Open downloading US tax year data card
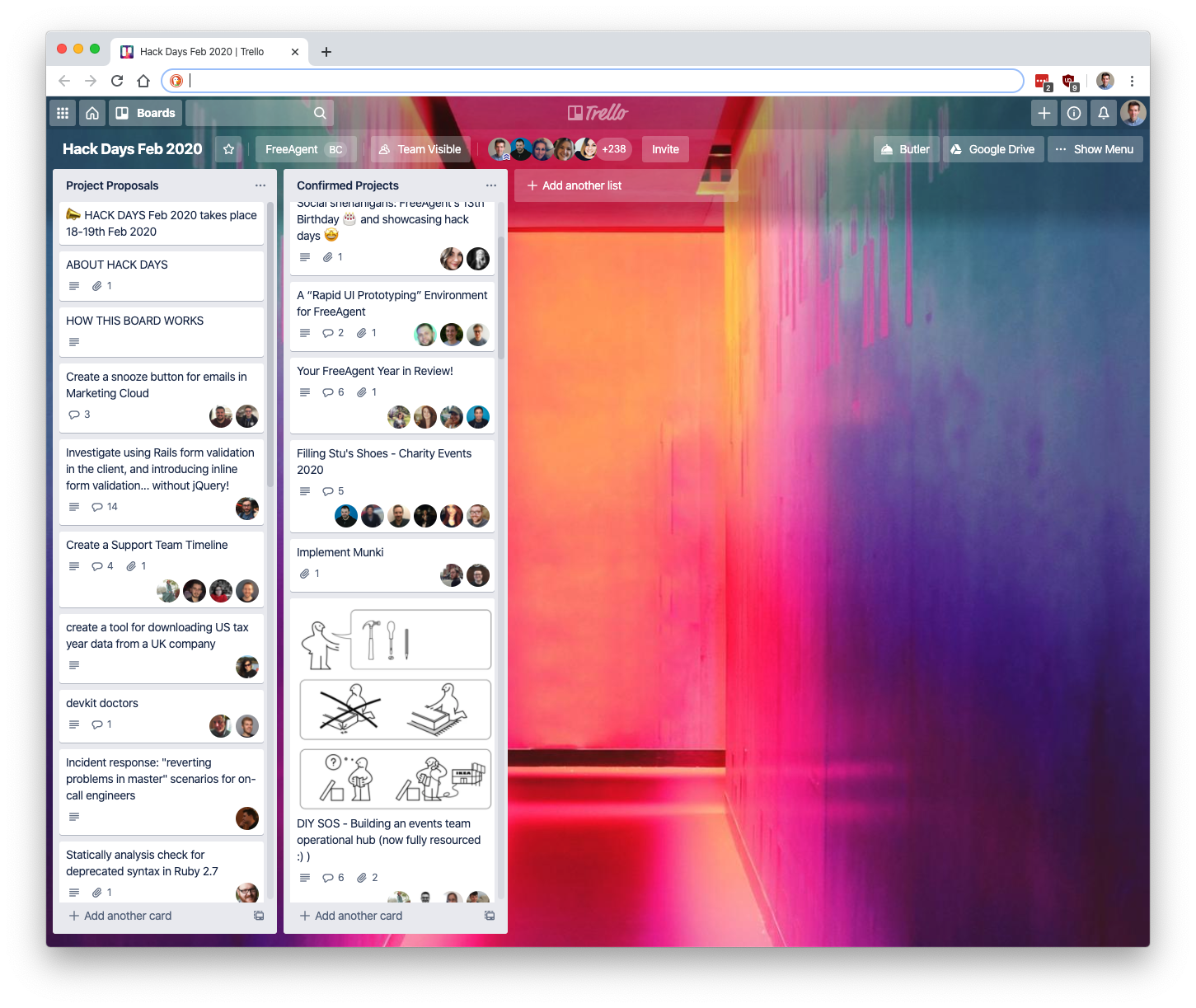Screen dimensions: 1196x1008 click(162, 648)
